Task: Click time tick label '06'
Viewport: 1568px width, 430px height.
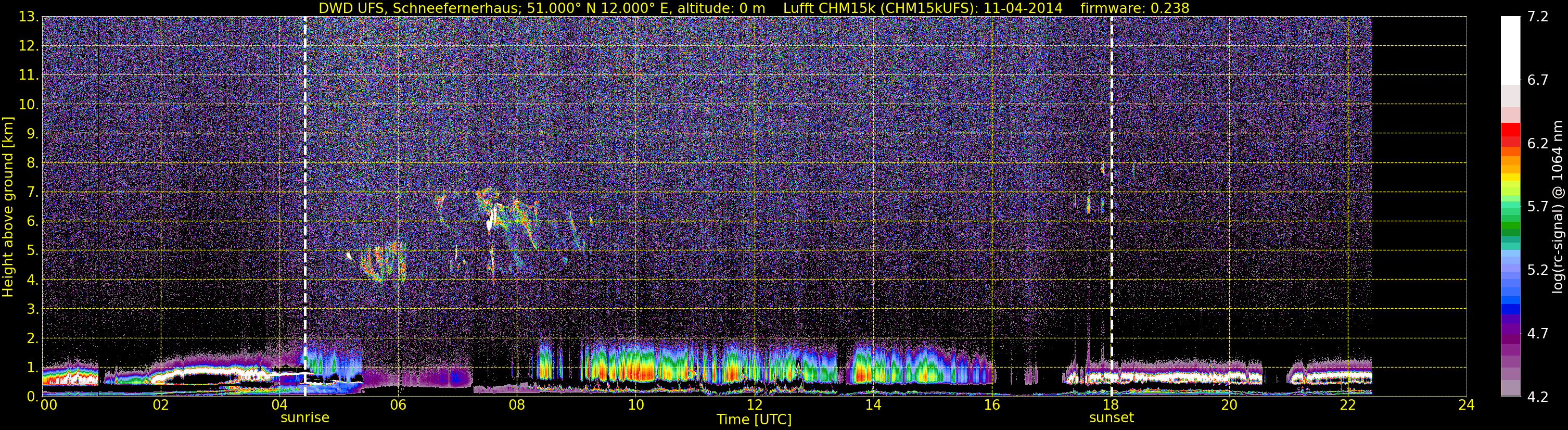Action: tap(398, 405)
